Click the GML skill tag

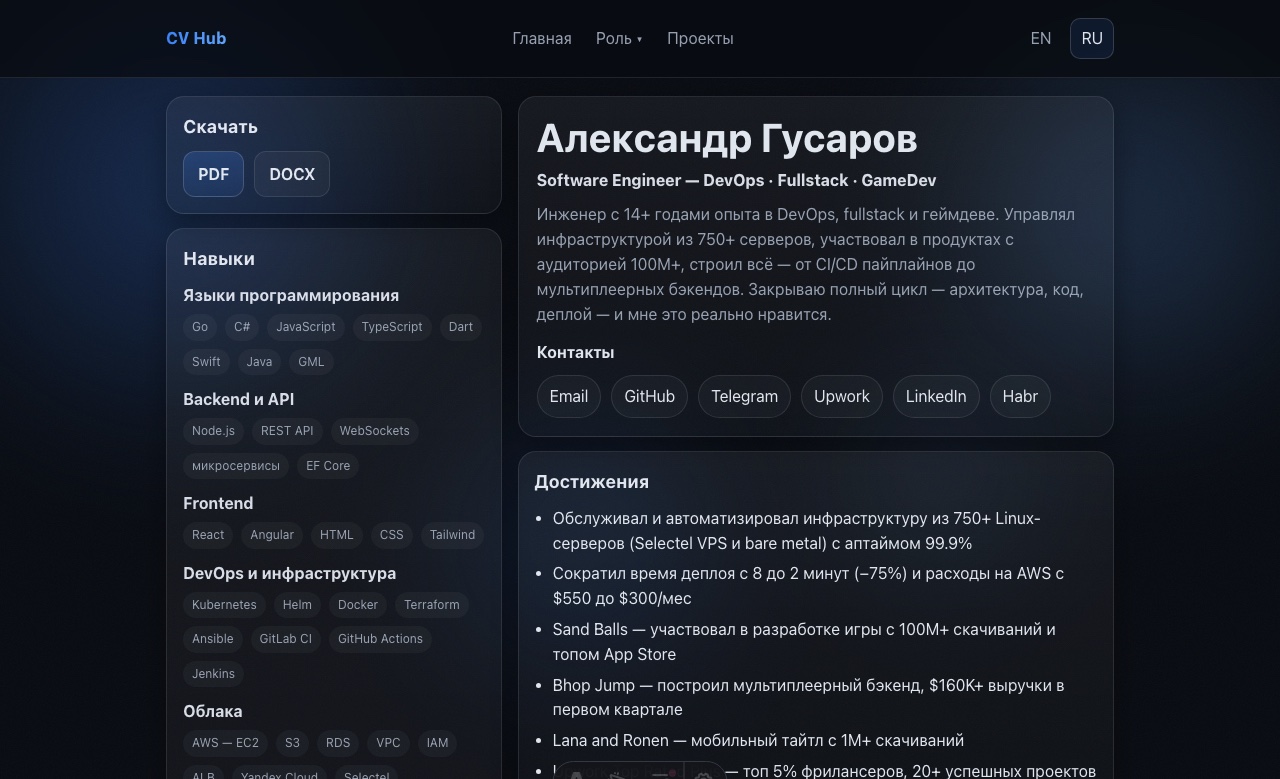click(x=311, y=362)
